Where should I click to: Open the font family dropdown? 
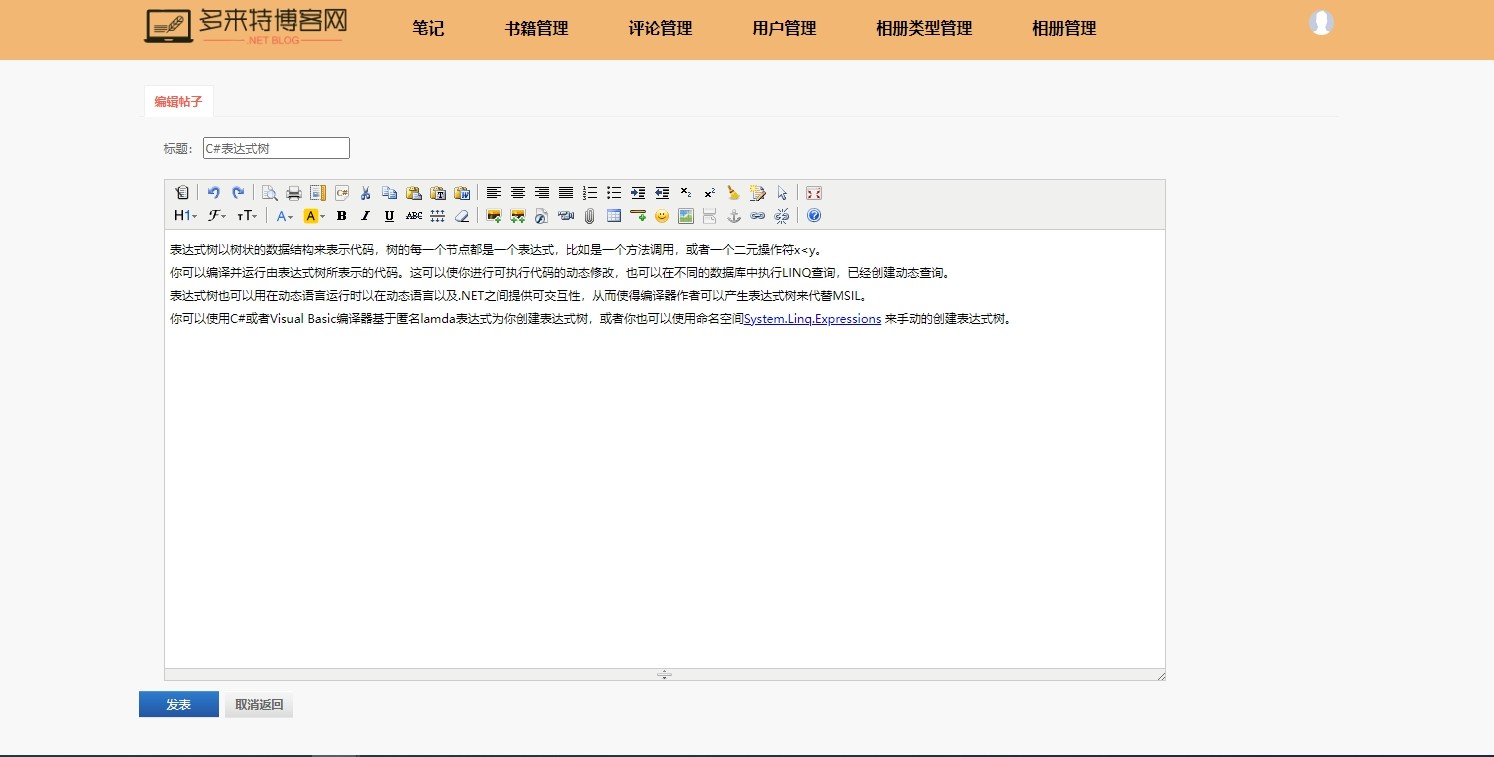[217, 216]
